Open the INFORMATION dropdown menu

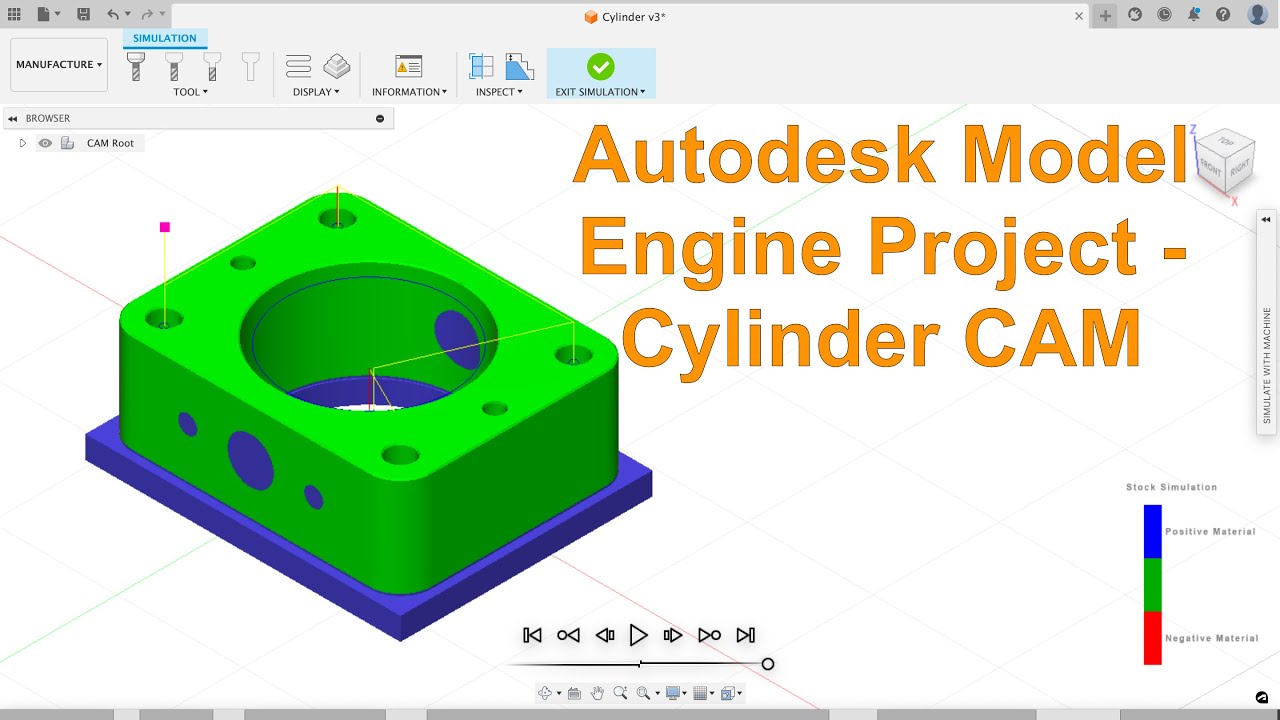(x=409, y=92)
